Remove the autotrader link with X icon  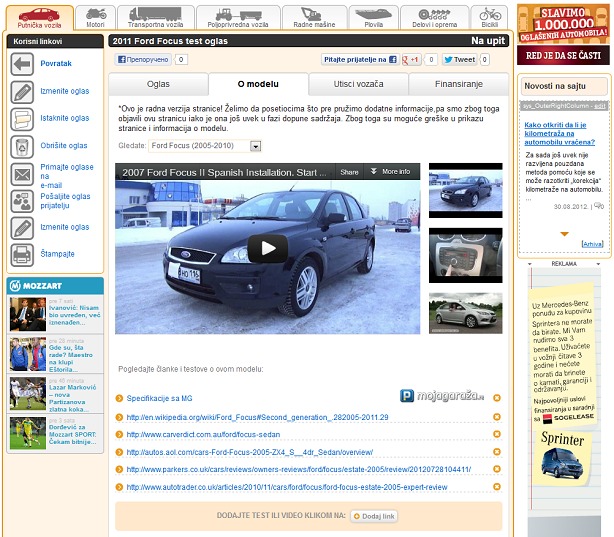click(x=497, y=486)
